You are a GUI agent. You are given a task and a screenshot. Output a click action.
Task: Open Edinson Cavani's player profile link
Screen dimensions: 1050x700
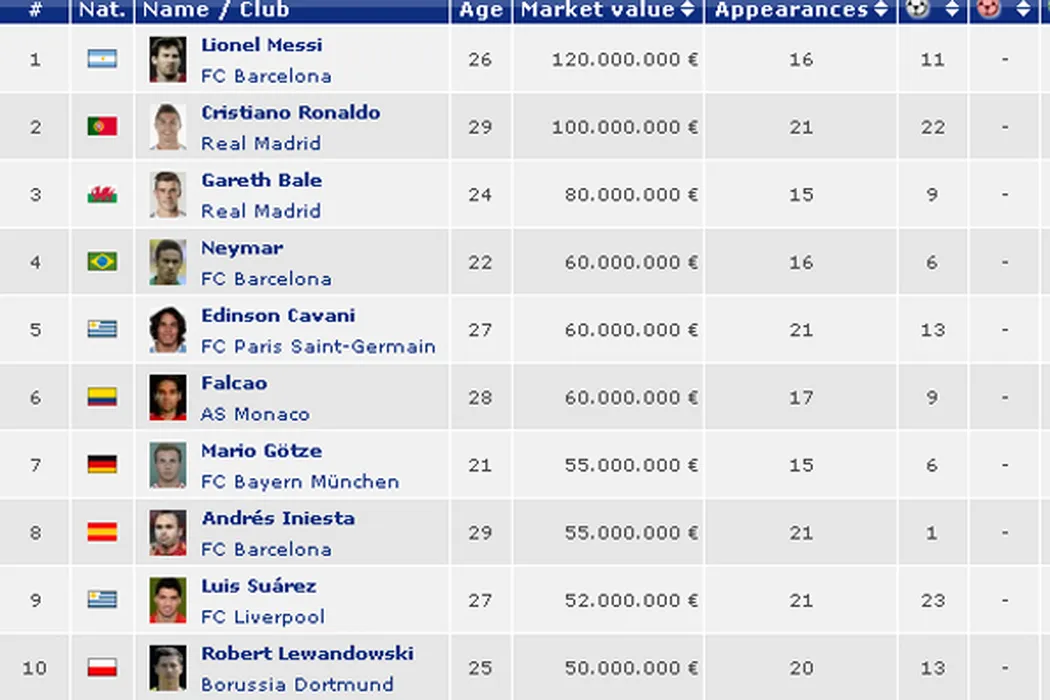click(278, 315)
